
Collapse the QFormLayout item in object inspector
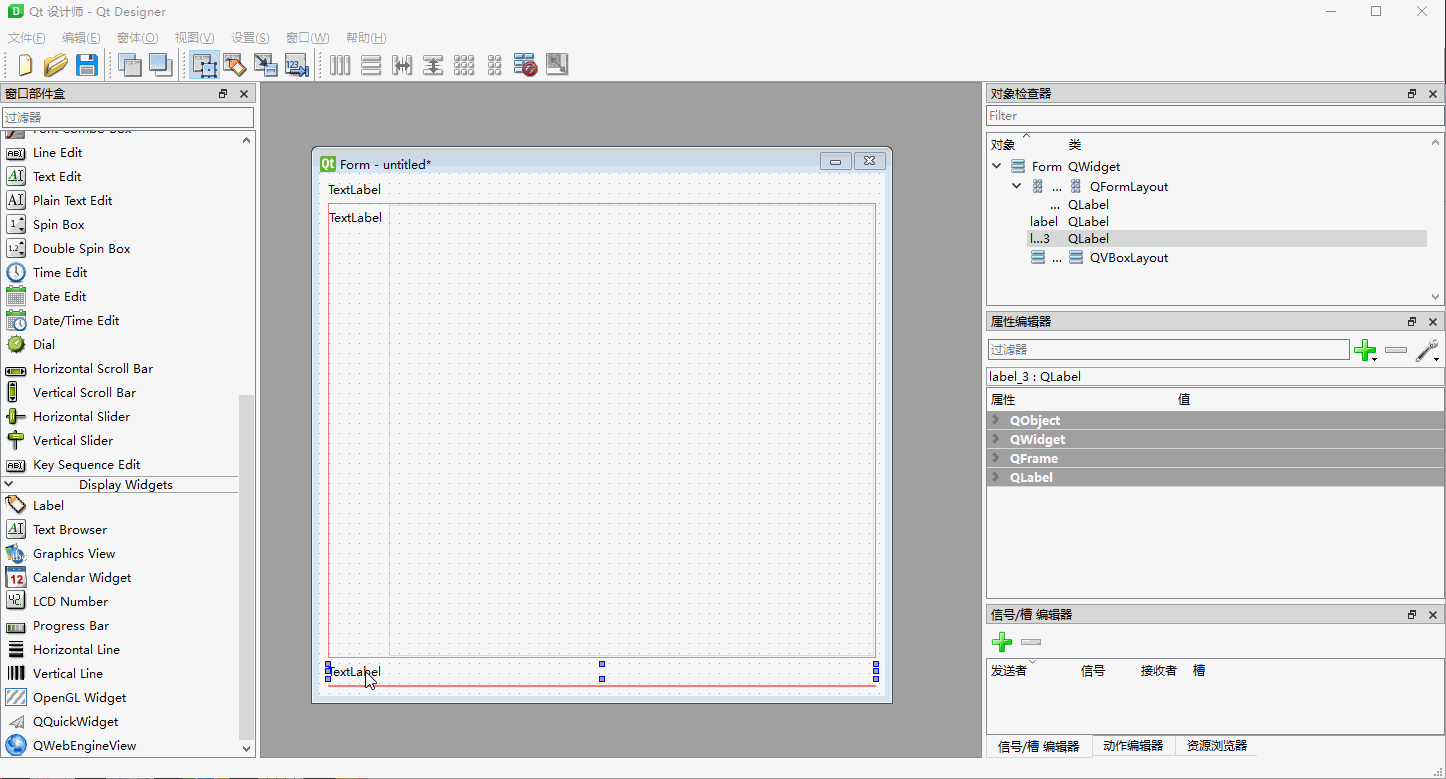(x=1016, y=185)
